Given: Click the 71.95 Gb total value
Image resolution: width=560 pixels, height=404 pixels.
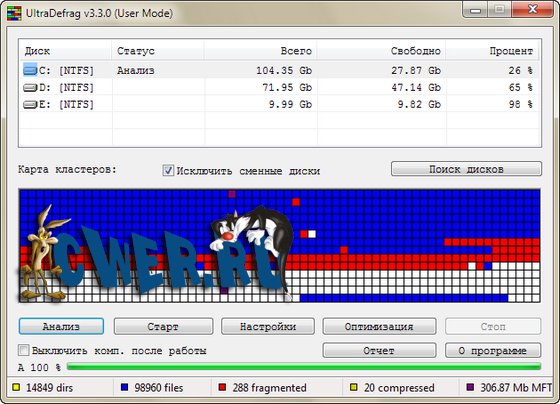Looking at the screenshot, I should pyautogui.click(x=287, y=87).
